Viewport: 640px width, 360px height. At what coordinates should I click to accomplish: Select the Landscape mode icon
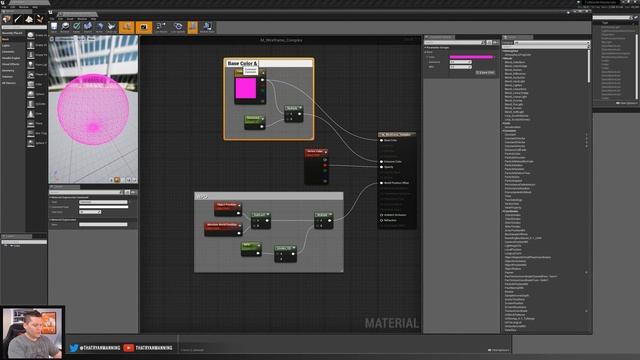tap(29, 19)
